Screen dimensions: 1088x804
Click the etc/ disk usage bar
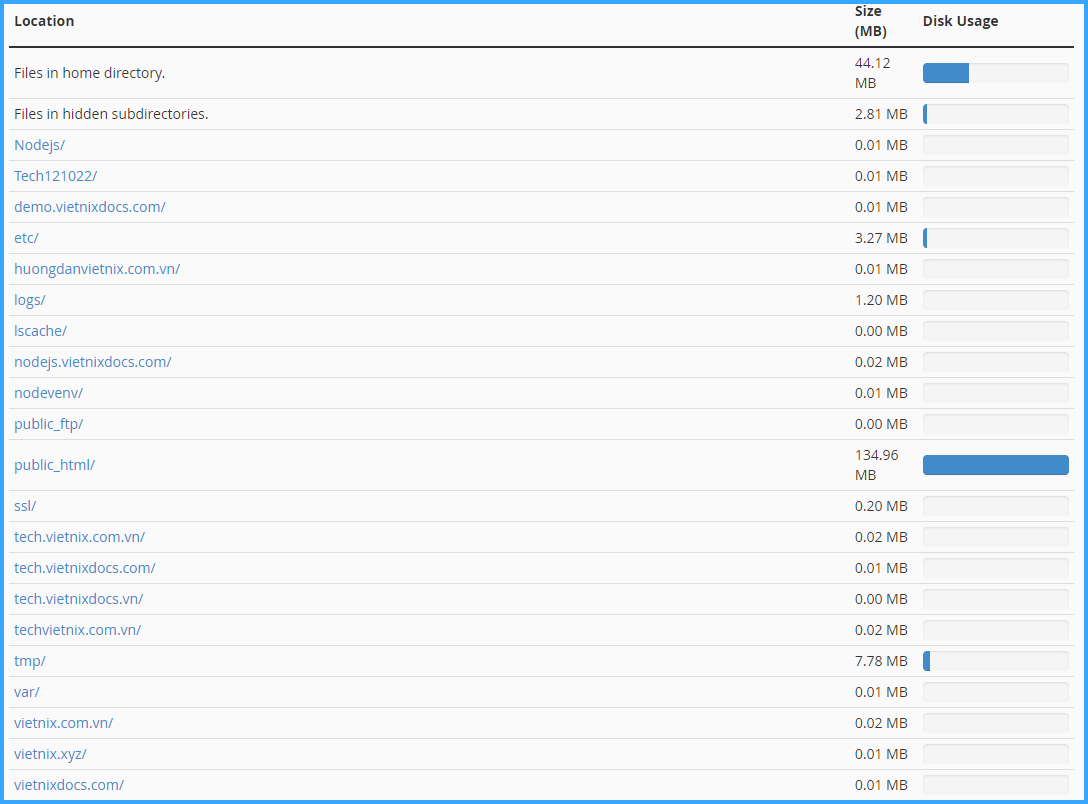tap(996, 238)
